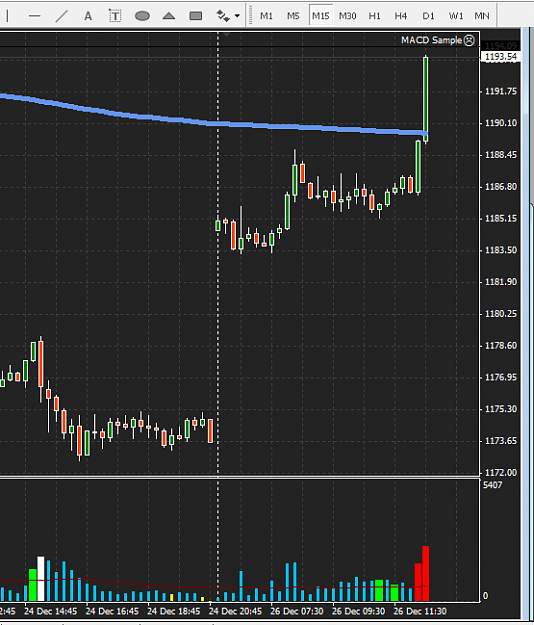Select the triangle shape tool

169,16
